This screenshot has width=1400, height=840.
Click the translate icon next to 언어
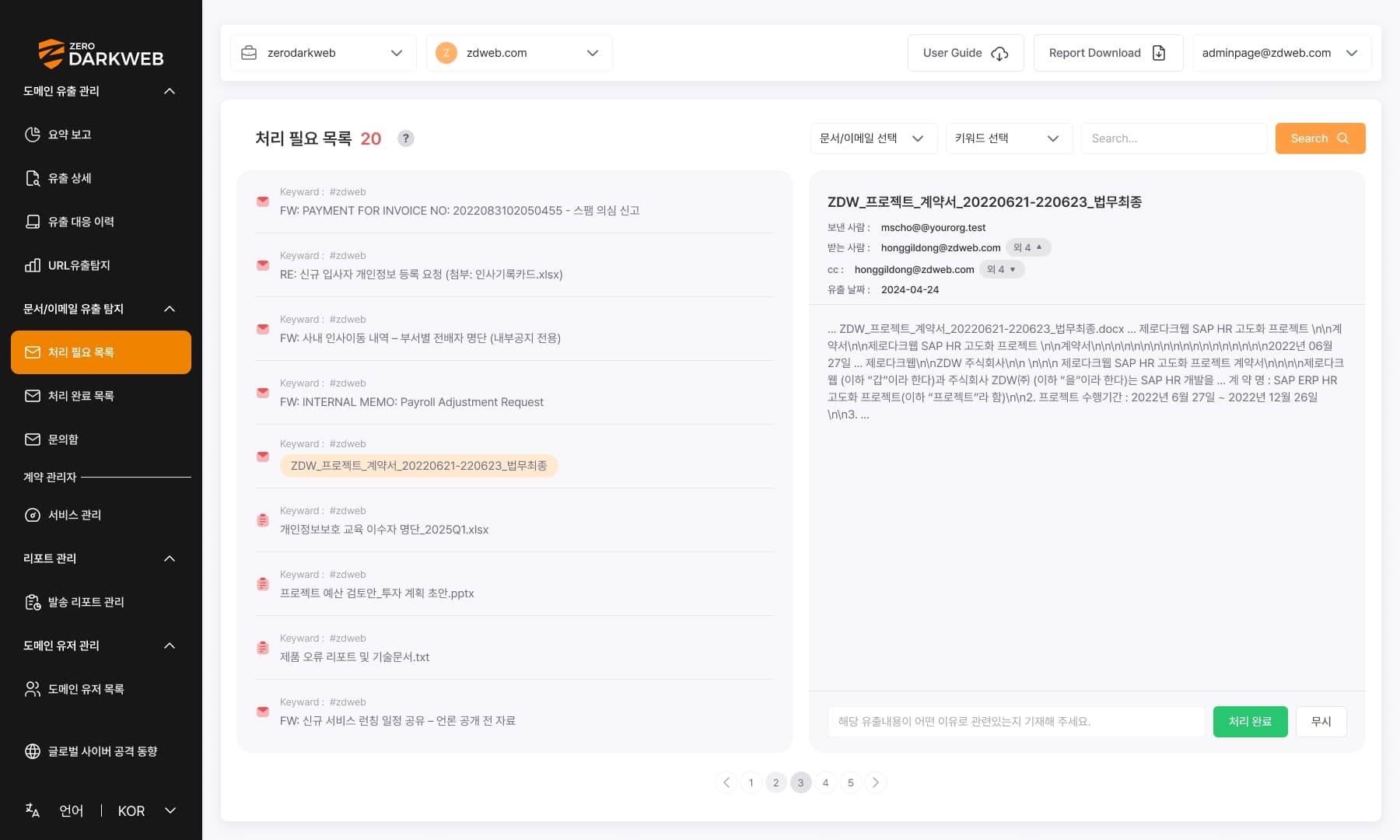point(33,810)
